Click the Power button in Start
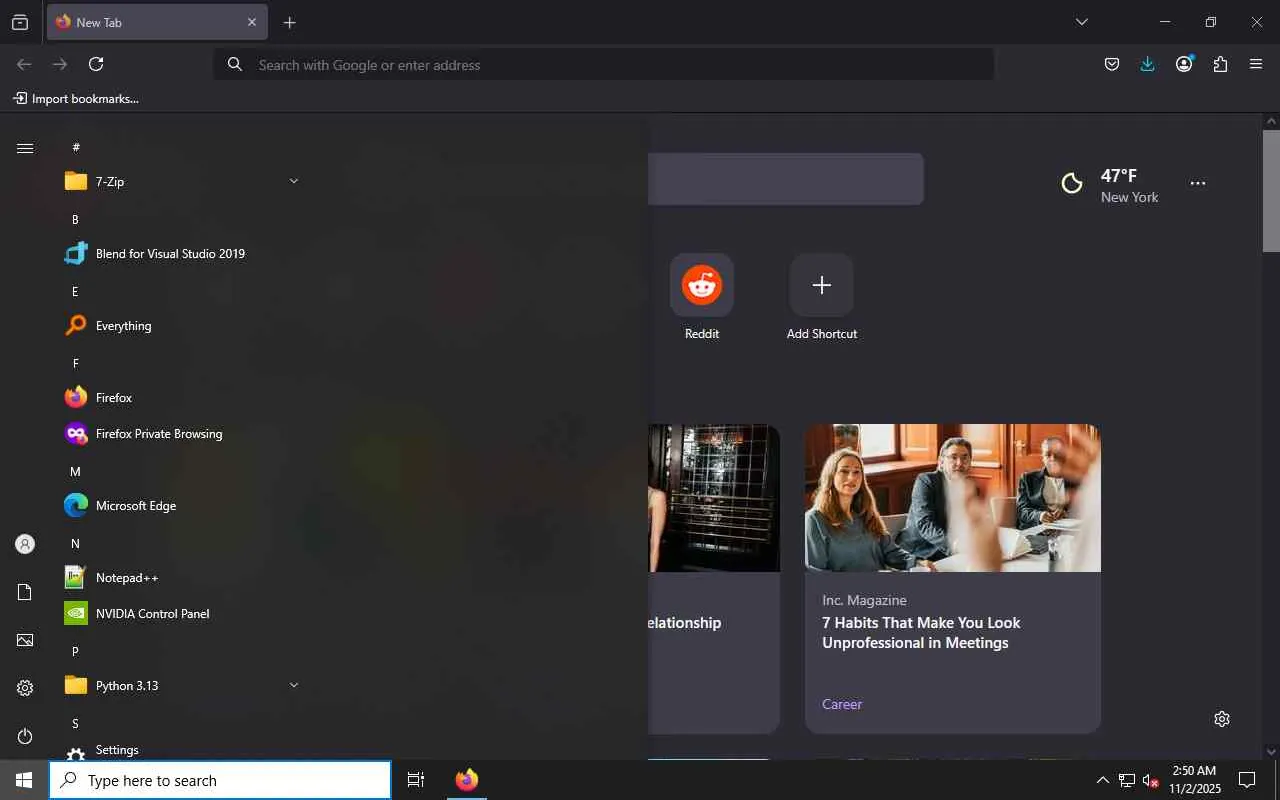The image size is (1280, 800). pyautogui.click(x=25, y=736)
